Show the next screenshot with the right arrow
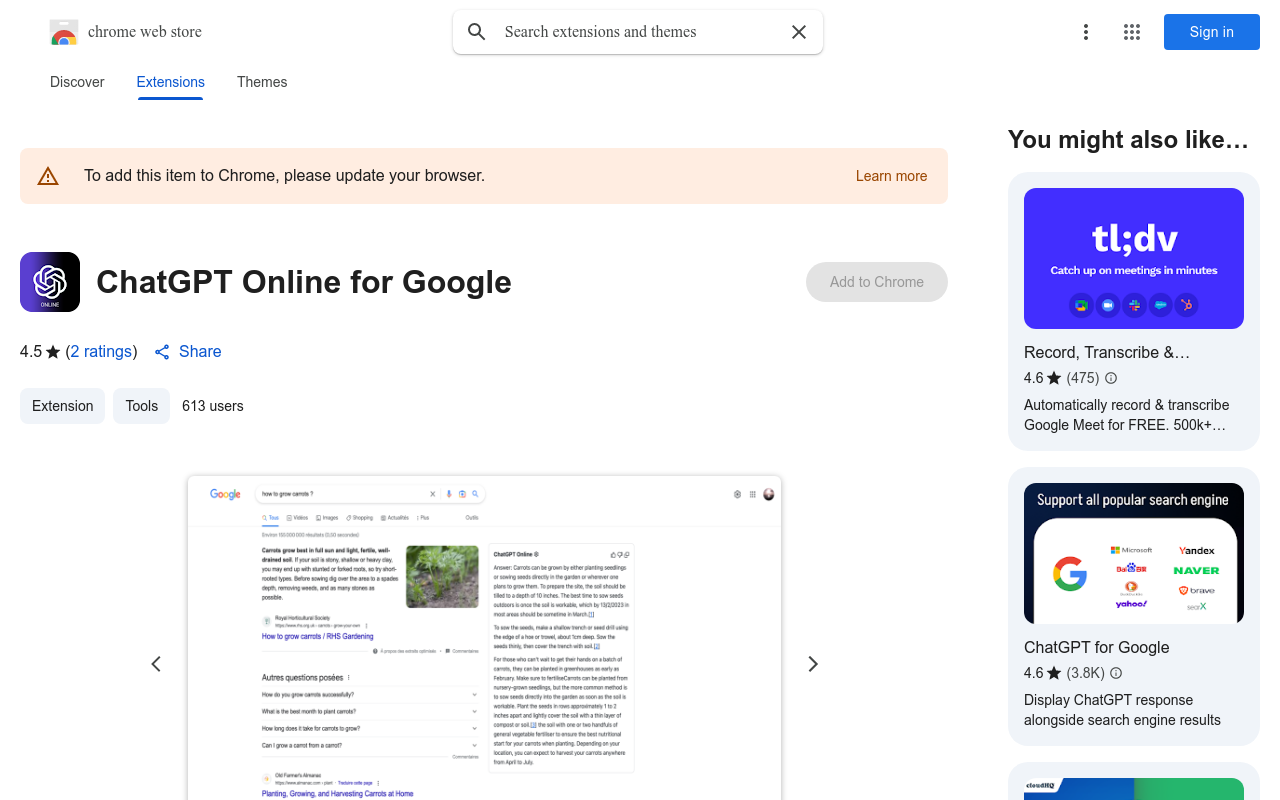This screenshot has width=1280, height=800. (813, 664)
